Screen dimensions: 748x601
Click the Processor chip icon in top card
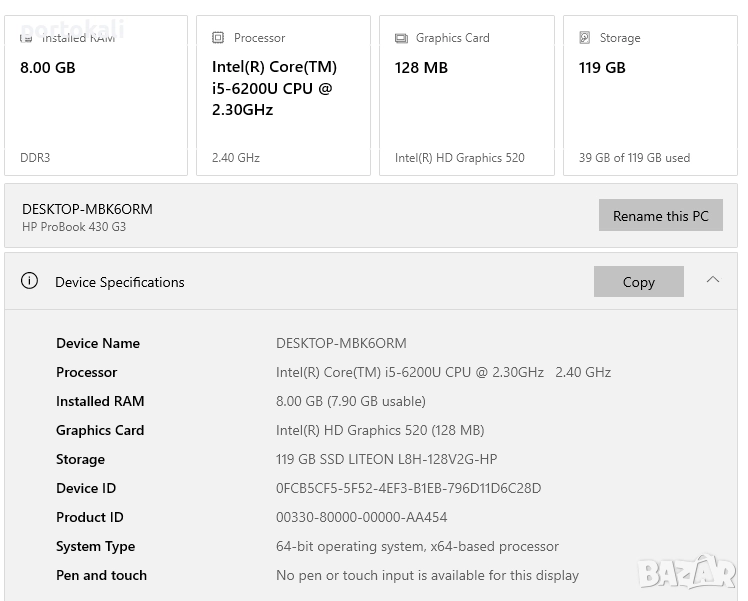coord(218,38)
